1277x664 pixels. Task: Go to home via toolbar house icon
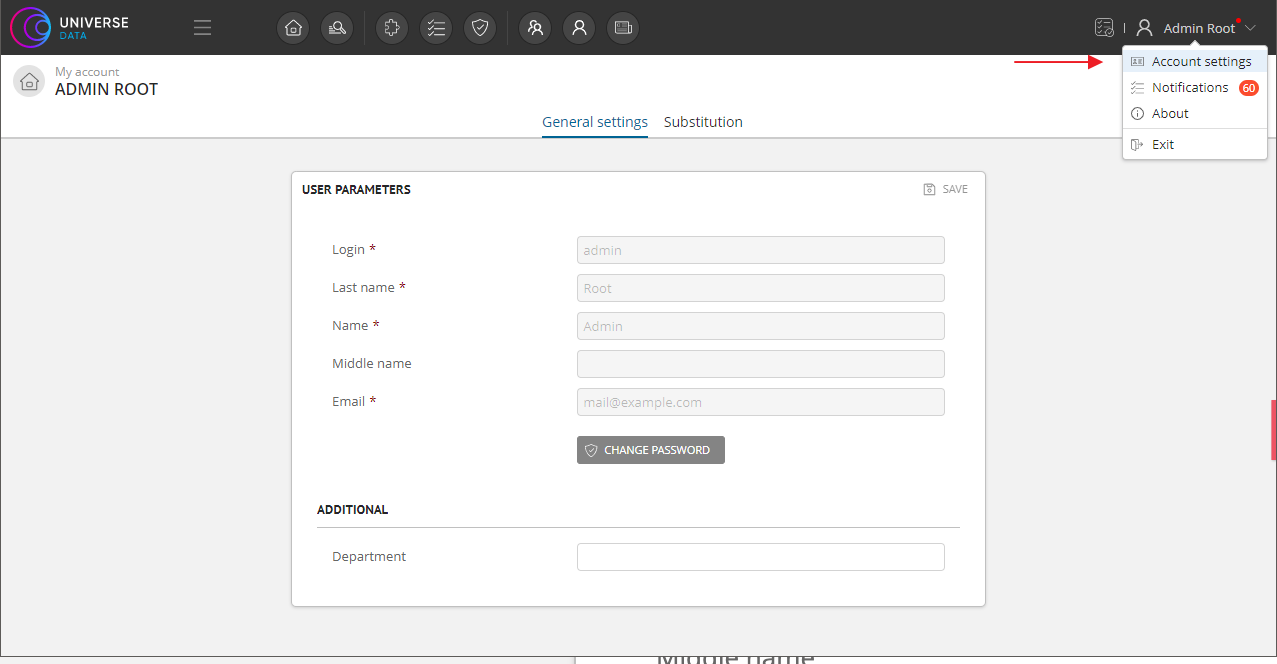click(293, 28)
